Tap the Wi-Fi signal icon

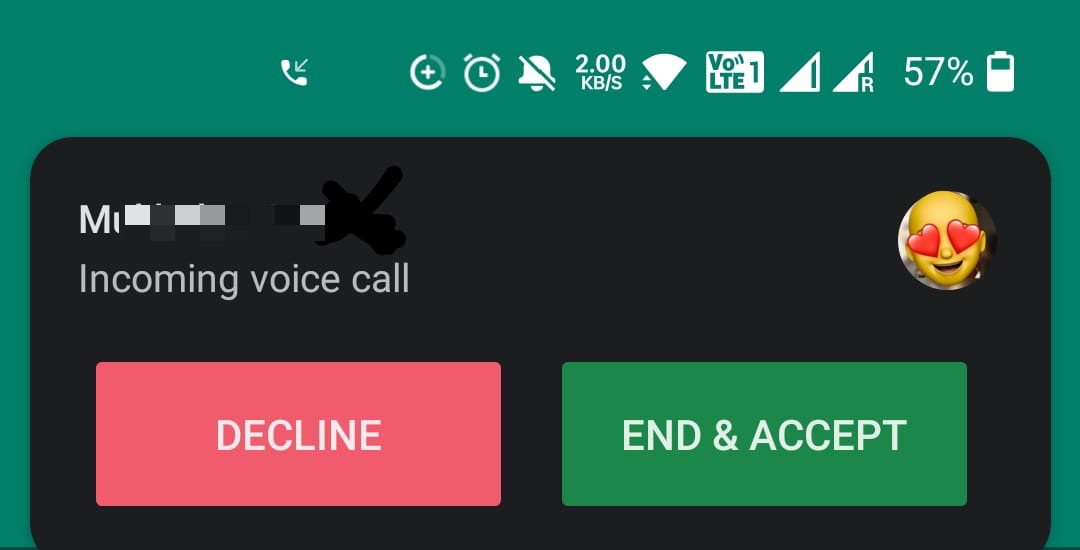[664, 72]
